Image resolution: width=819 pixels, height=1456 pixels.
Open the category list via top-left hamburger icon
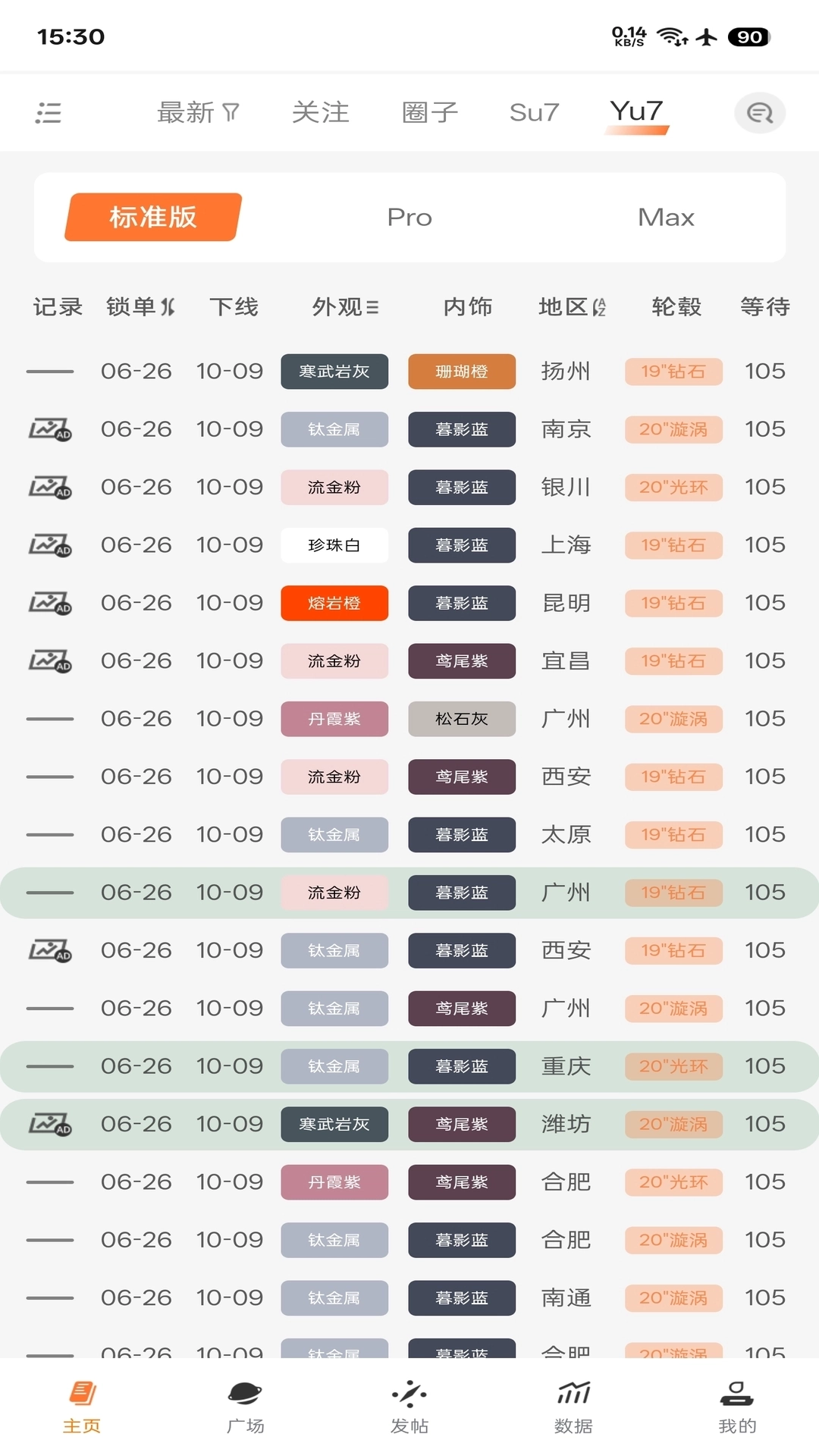(47, 112)
